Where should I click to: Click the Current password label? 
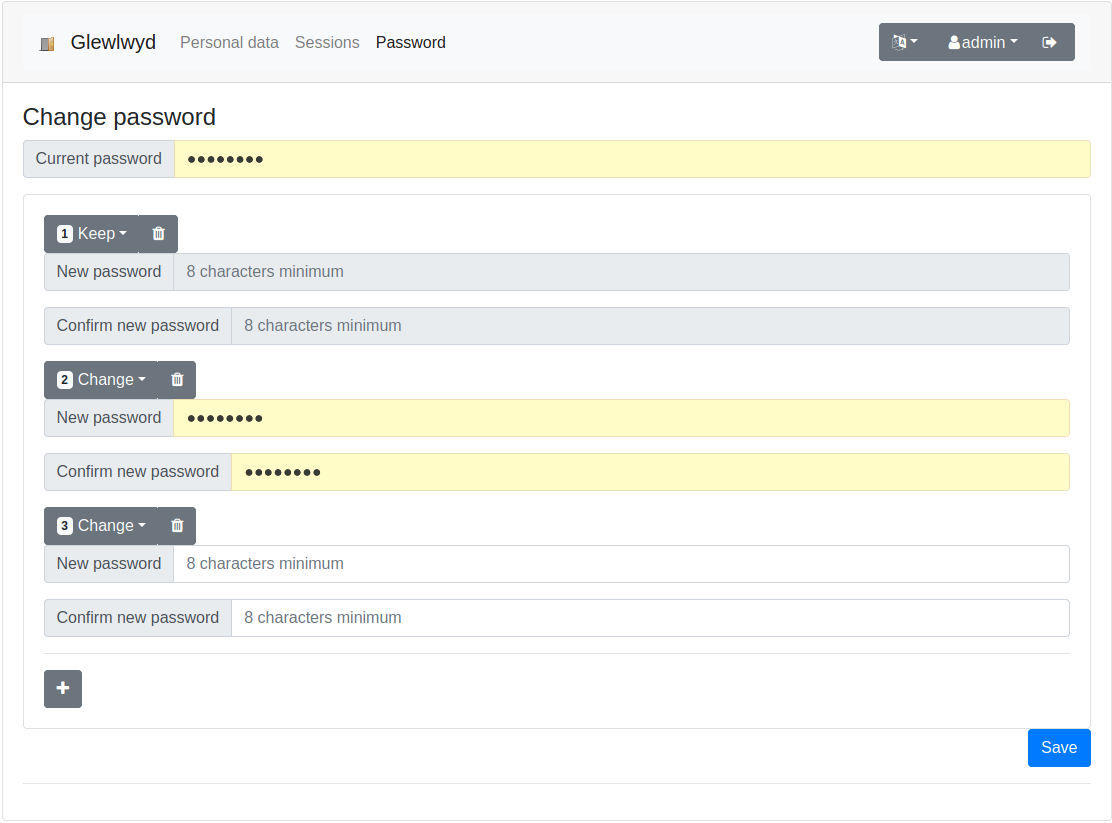pos(99,159)
